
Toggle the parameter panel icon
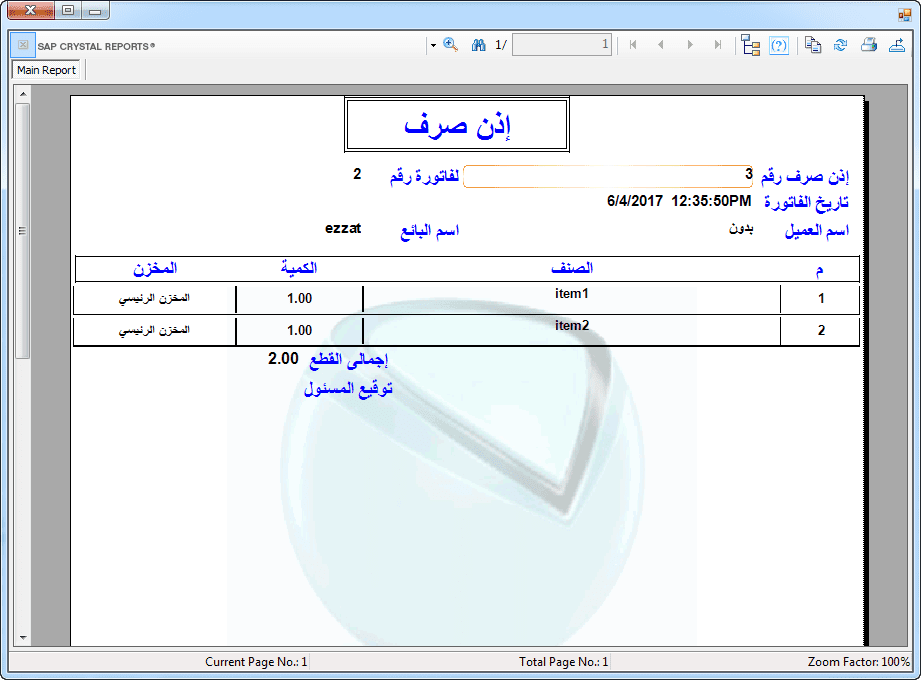[779, 45]
